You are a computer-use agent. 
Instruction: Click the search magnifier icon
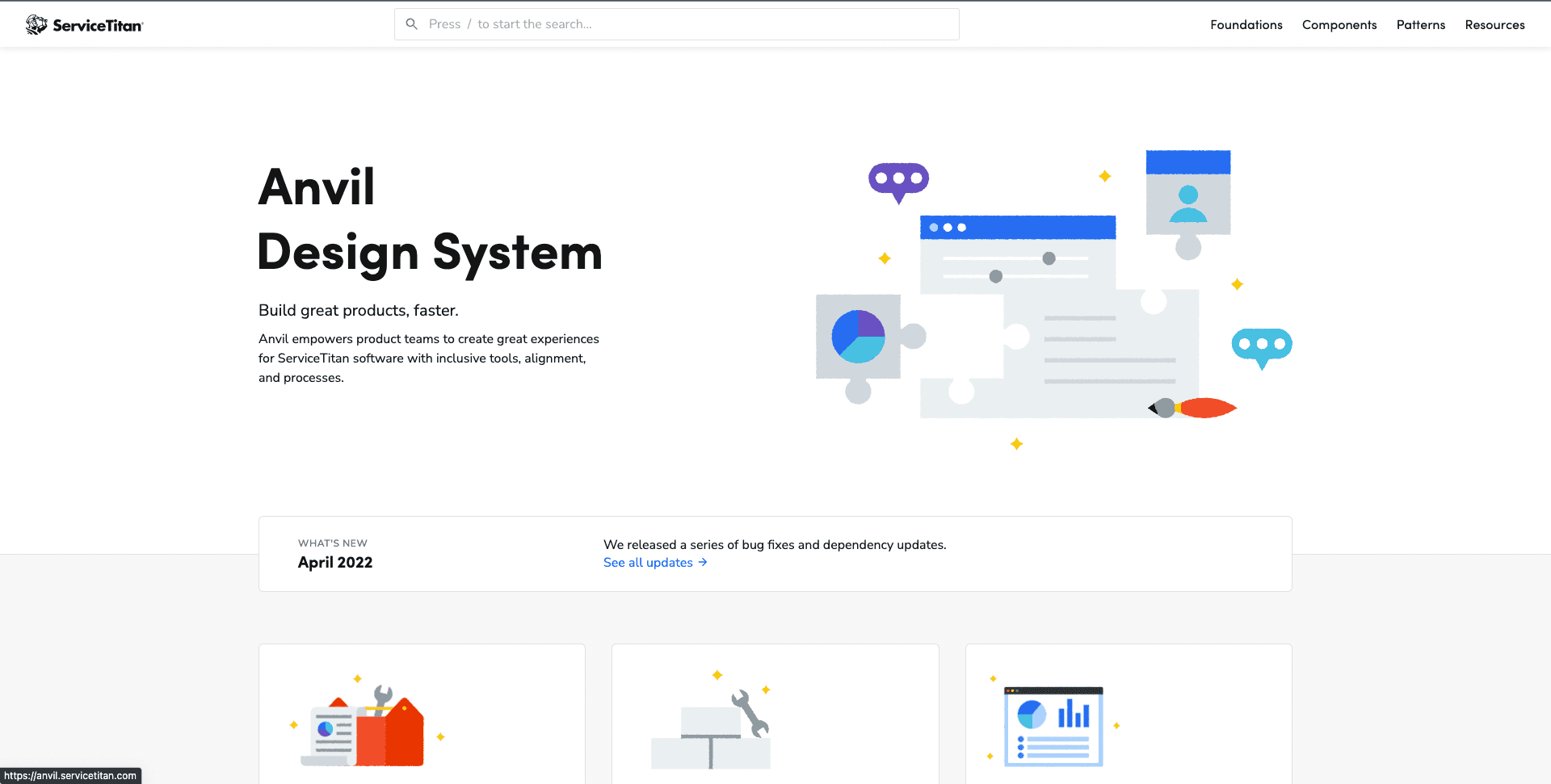[x=411, y=24]
